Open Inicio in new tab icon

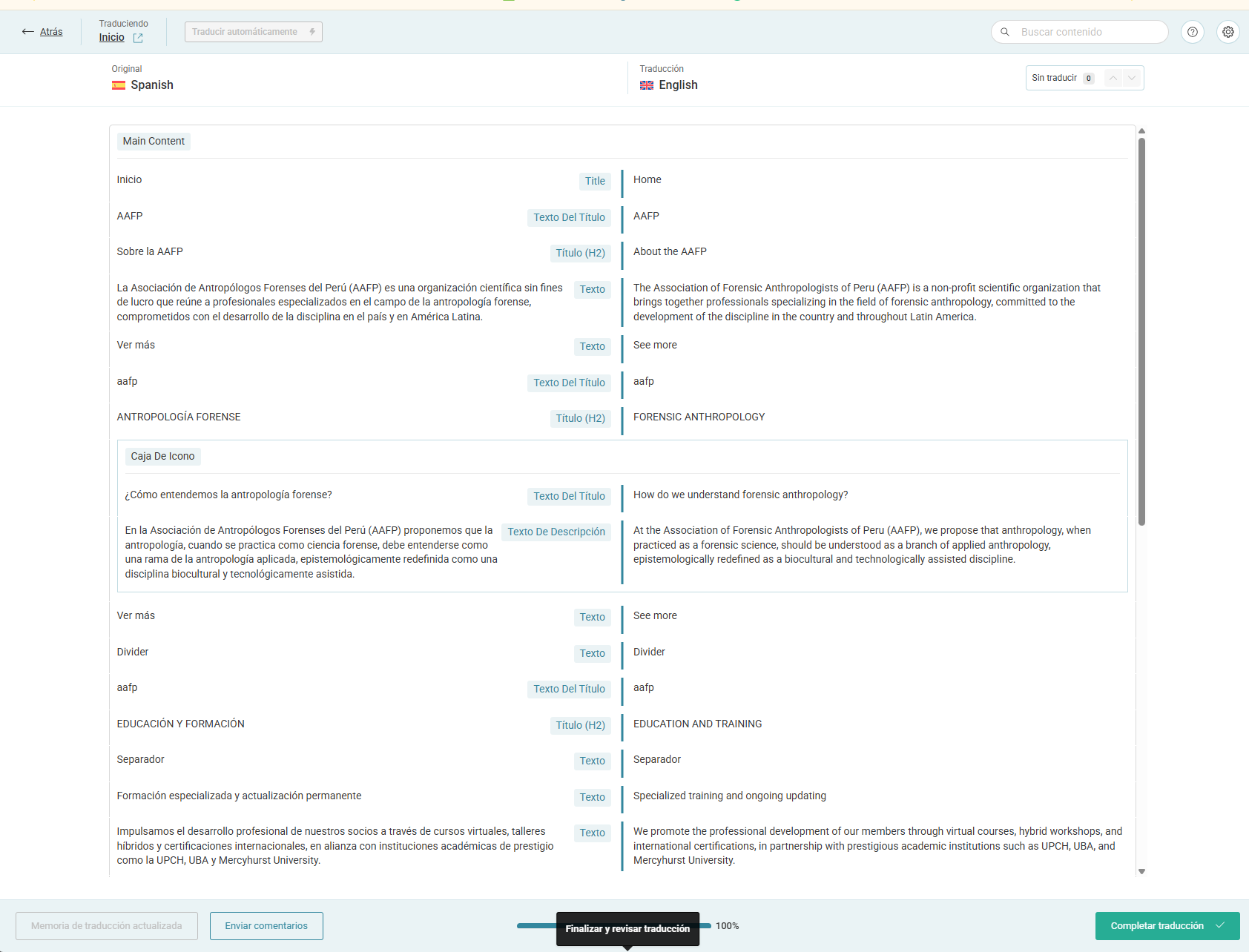(x=138, y=38)
